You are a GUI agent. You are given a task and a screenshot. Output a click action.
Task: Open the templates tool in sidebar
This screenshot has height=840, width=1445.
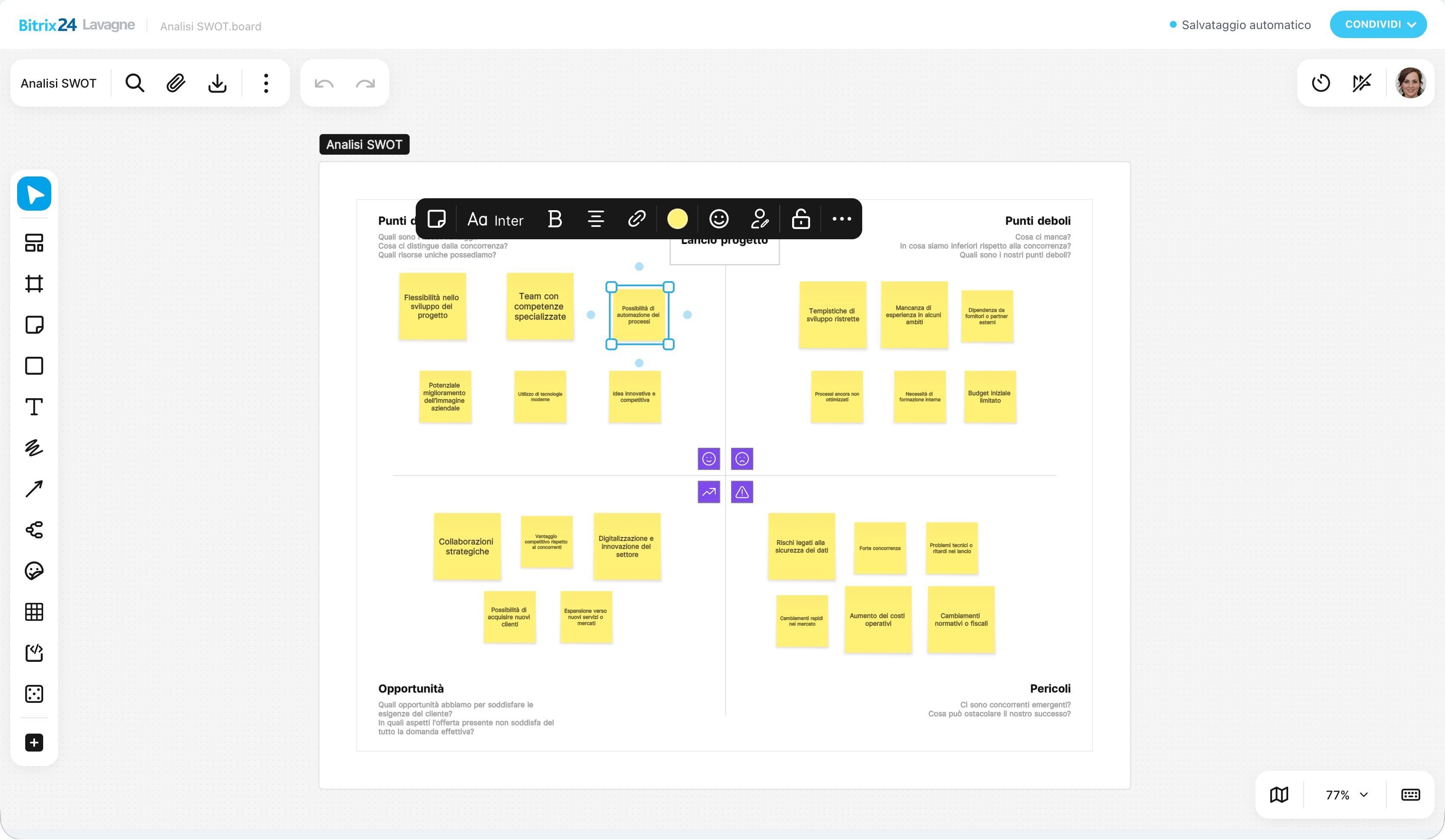[34, 243]
